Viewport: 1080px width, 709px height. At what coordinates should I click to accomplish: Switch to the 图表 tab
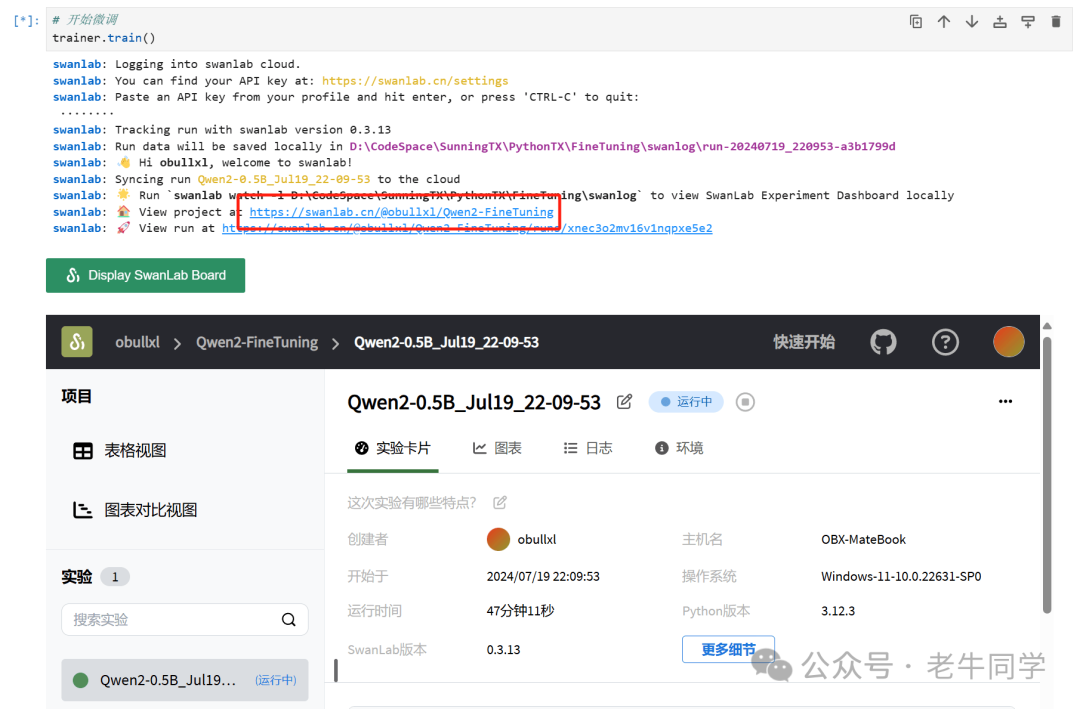pos(497,449)
